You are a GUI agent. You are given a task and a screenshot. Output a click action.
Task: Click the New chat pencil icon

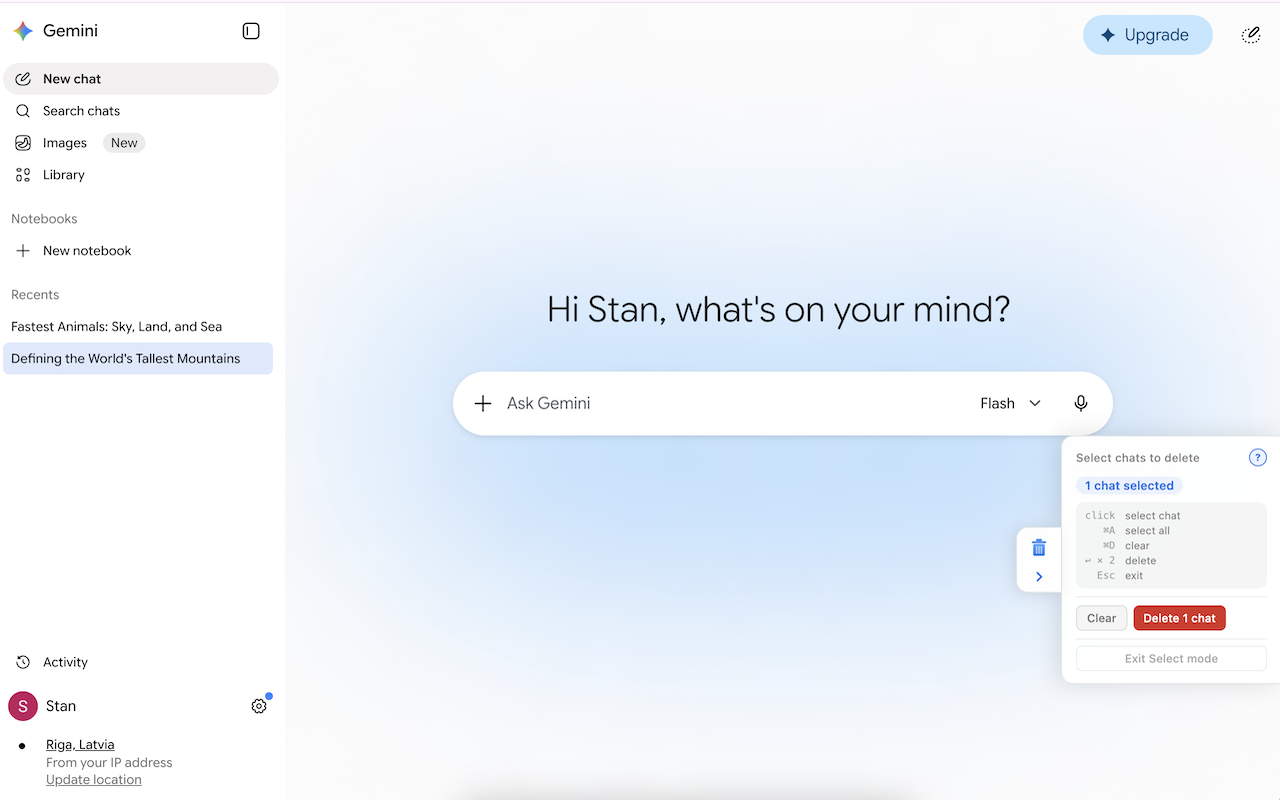[23, 79]
